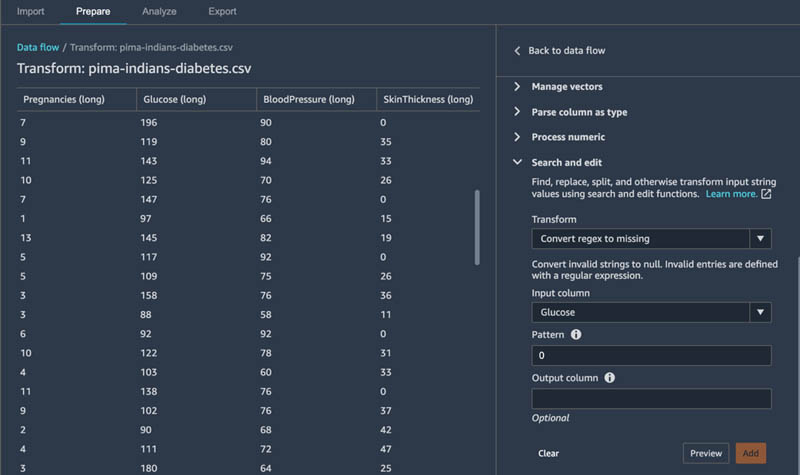
Task: Click the Glucose value 119
Action: (149, 142)
